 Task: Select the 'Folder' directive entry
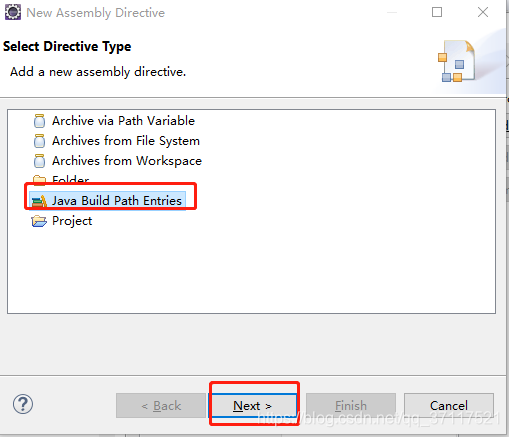click(x=71, y=180)
